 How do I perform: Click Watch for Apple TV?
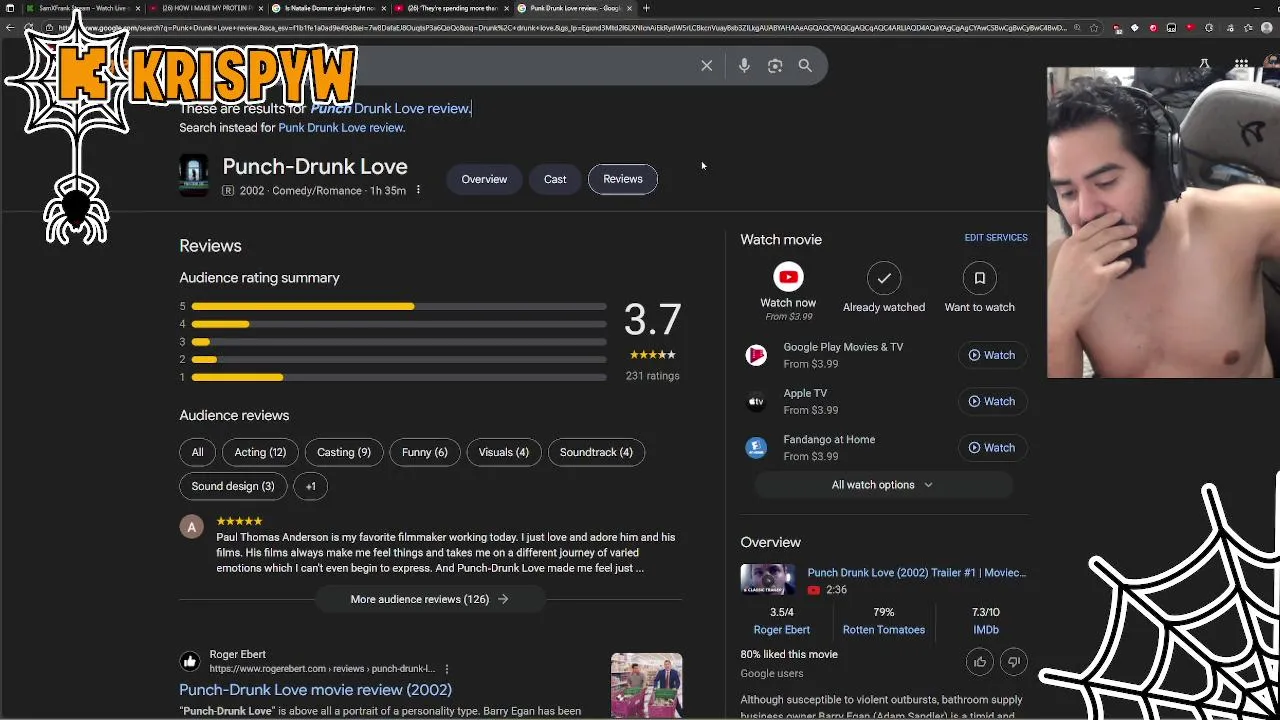pos(991,401)
